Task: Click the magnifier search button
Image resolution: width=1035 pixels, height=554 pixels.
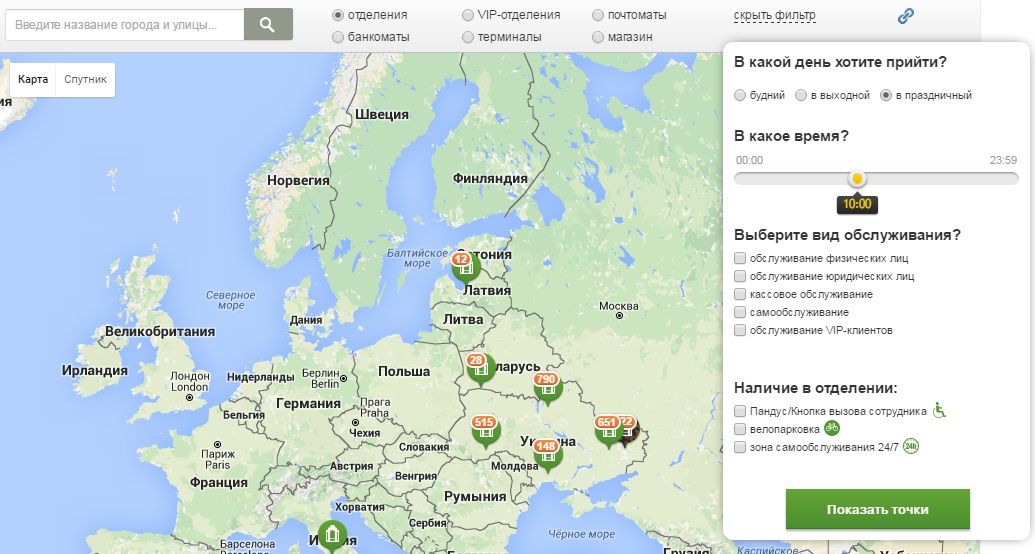Action: tap(268, 24)
